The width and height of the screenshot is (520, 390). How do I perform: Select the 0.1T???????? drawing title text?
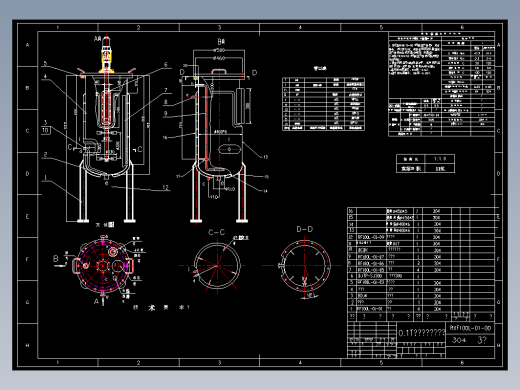422,333
